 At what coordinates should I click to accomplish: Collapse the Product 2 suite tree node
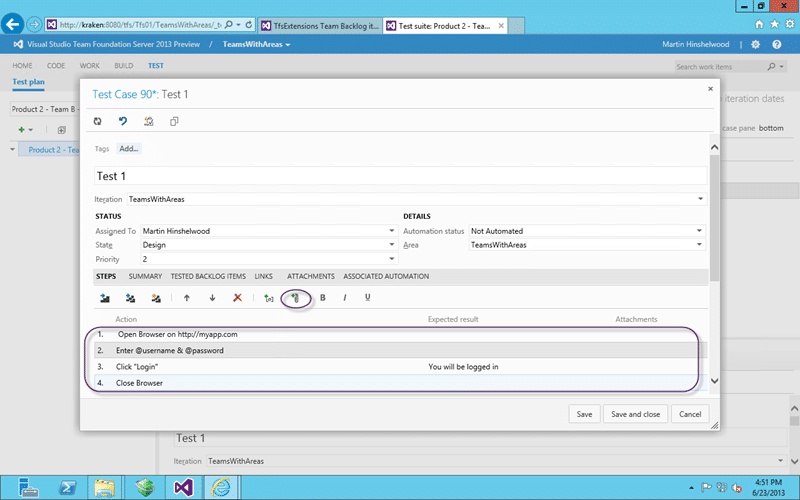(x=12, y=149)
